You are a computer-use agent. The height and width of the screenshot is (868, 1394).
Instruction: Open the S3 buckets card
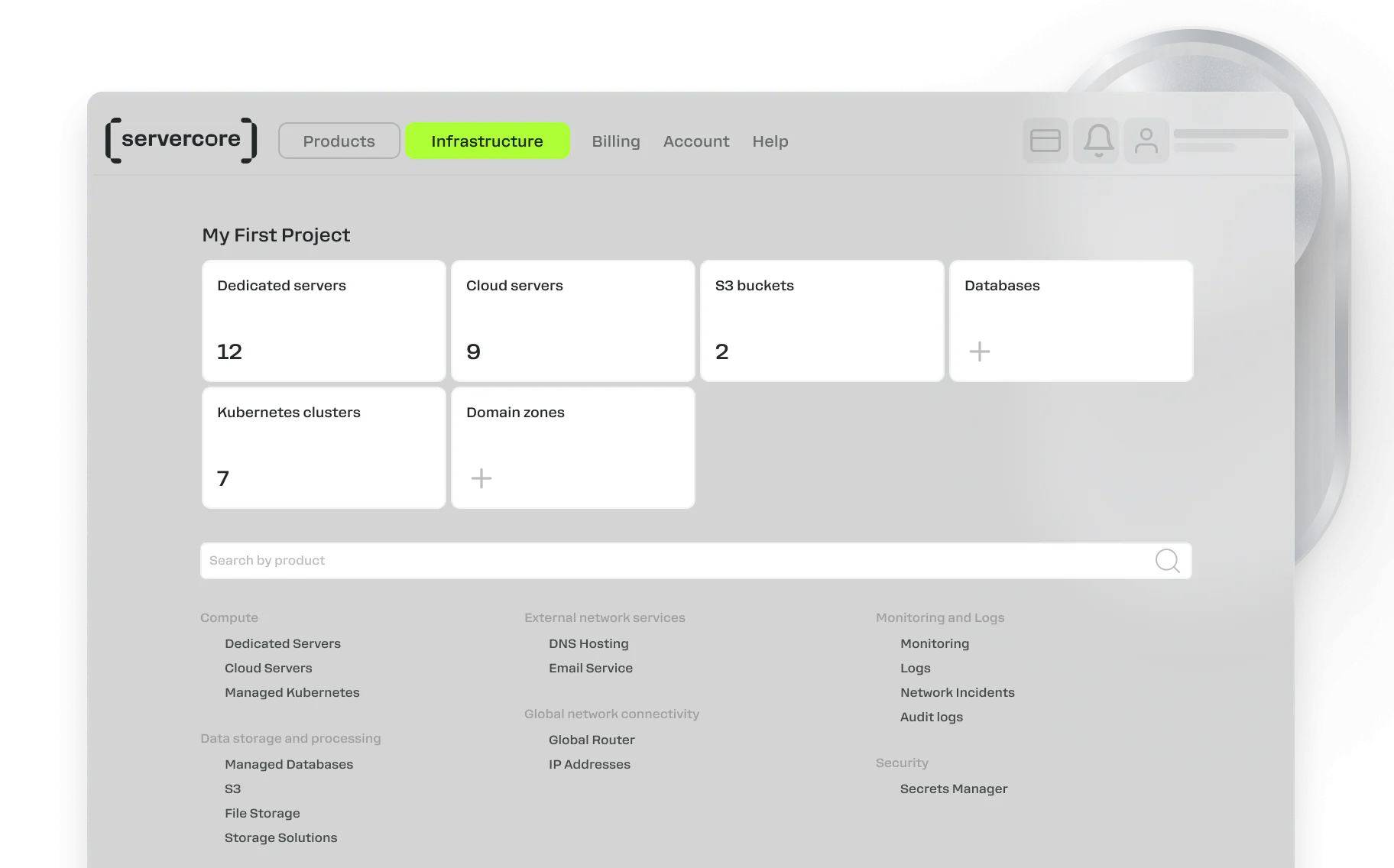[x=822, y=321]
